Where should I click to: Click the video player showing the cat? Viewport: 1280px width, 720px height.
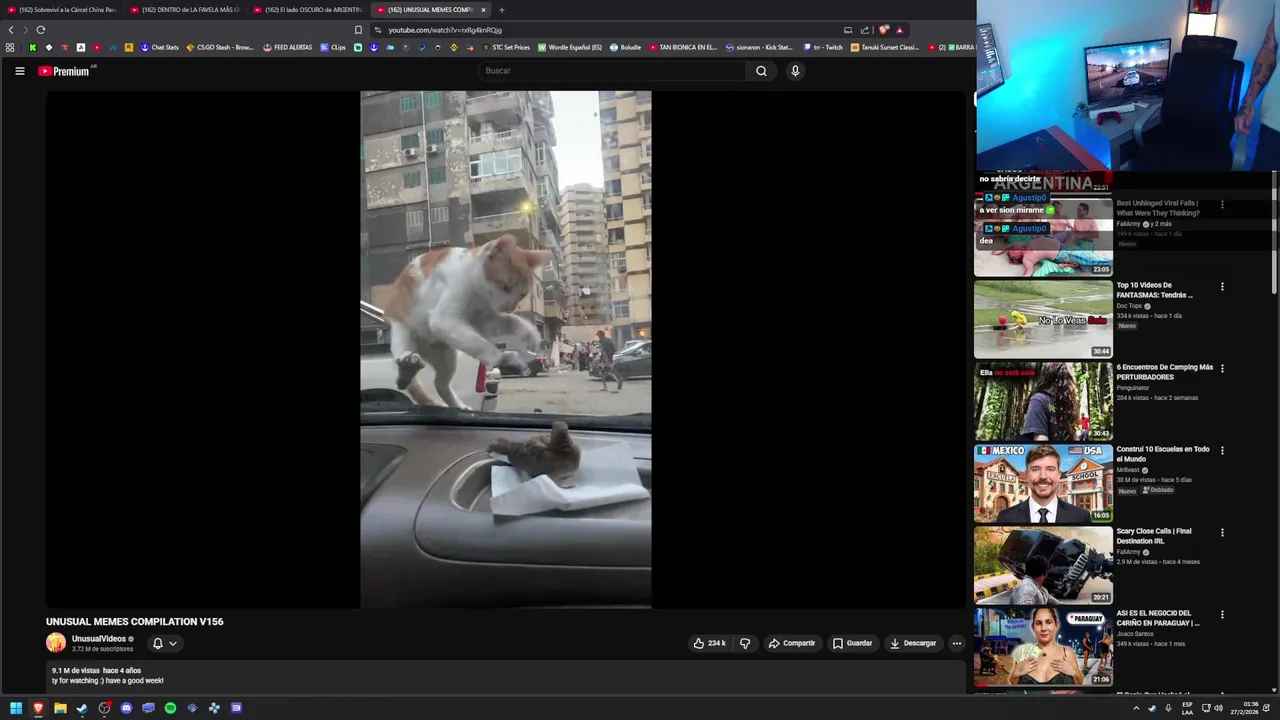505,349
